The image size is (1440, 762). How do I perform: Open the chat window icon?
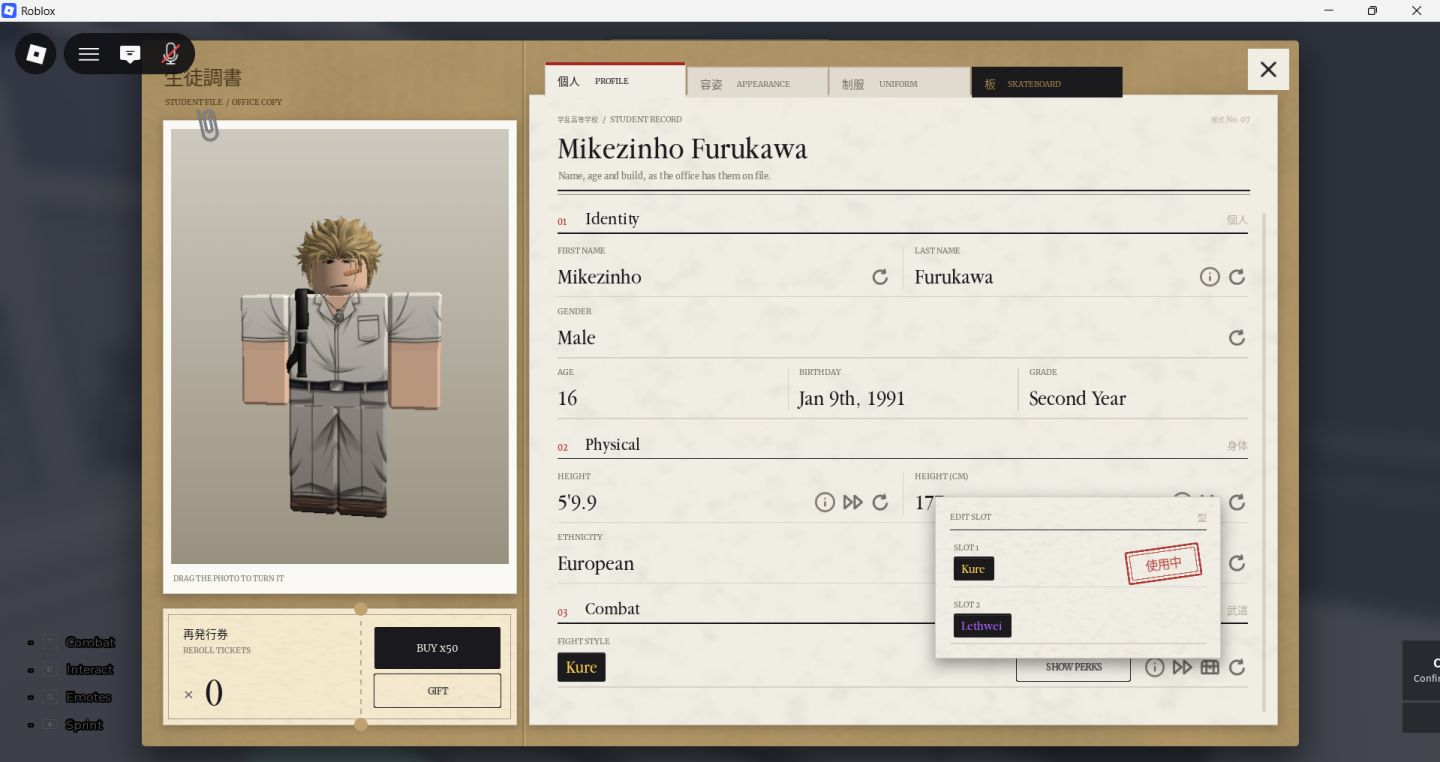pyautogui.click(x=130, y=54)
